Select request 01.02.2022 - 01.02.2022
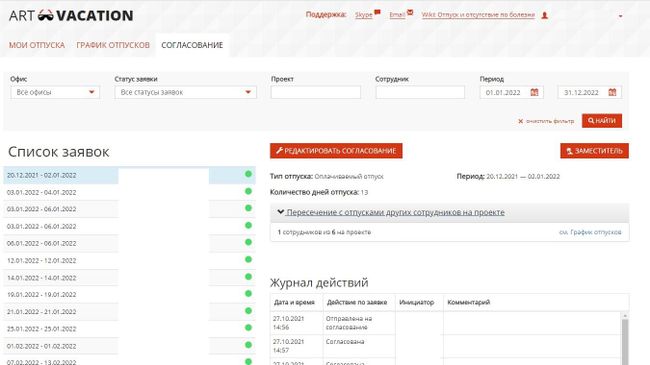 tap(129, 346)
